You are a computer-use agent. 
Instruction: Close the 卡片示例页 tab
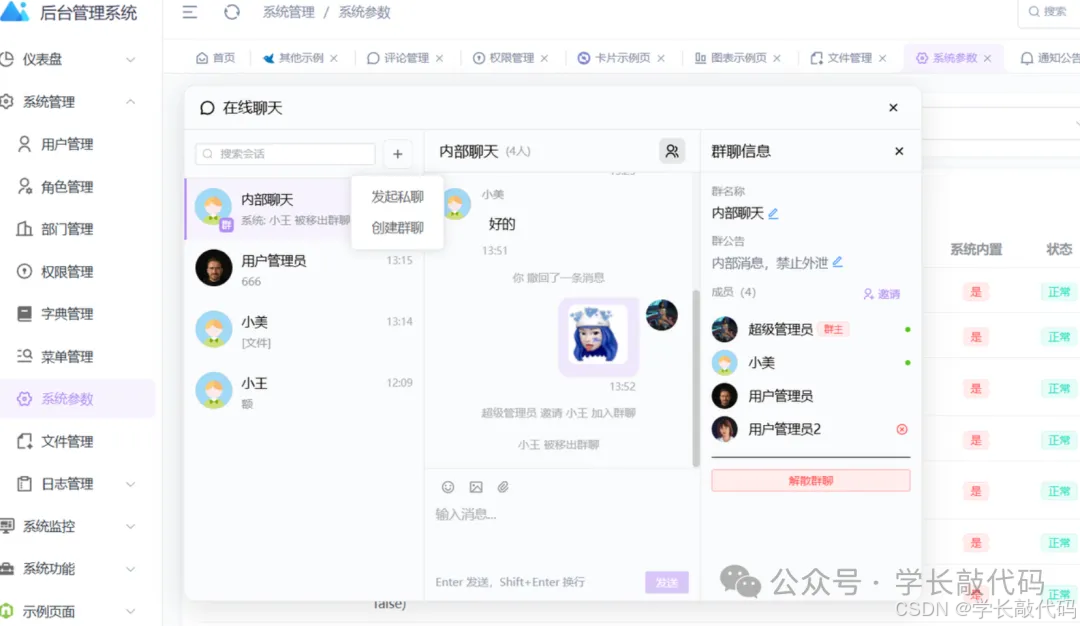[661, 59]
